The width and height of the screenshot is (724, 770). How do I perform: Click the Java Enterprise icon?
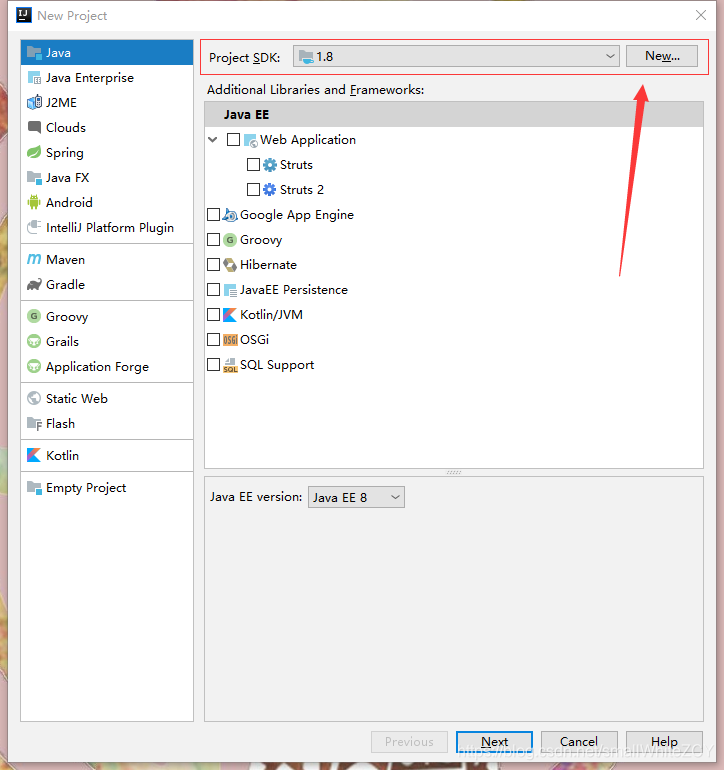point(34,78)
